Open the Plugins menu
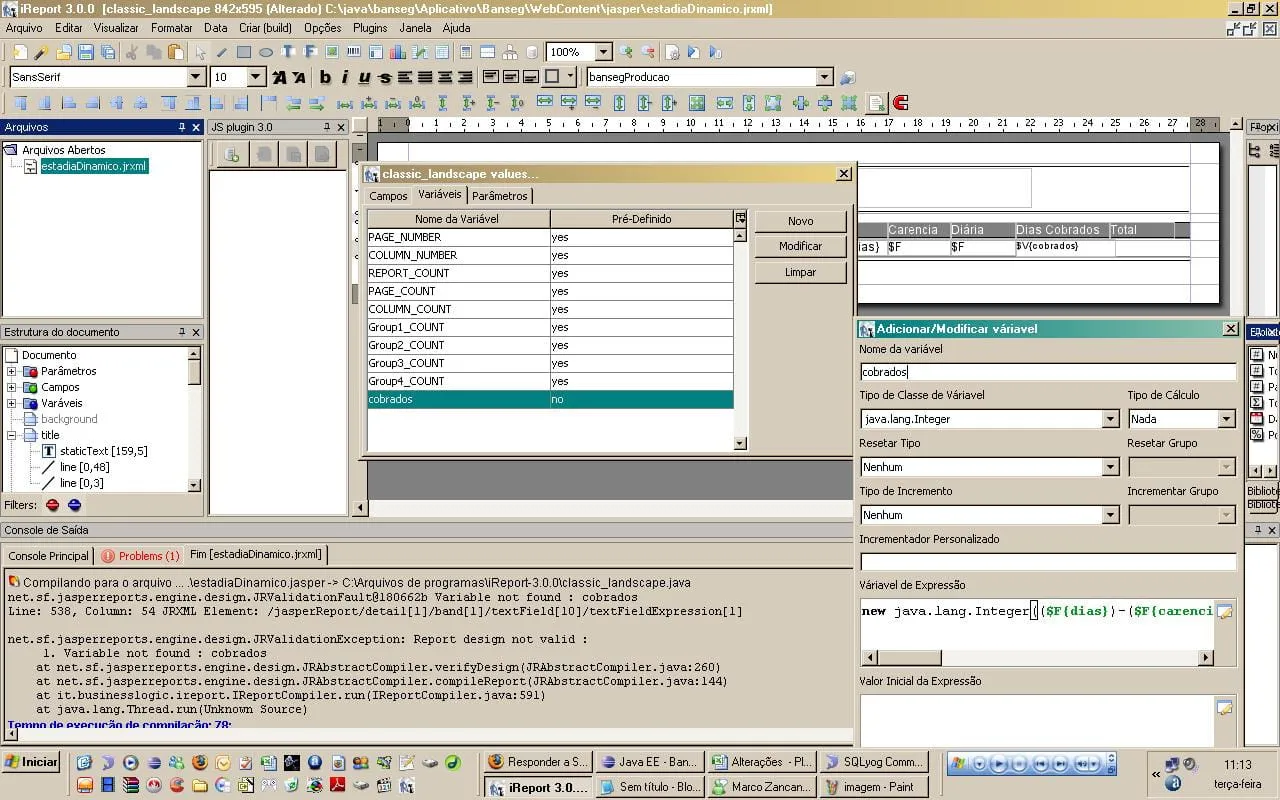Image resolution: width=1280 pixels, height=800 pixels. [x=370, y=28]
